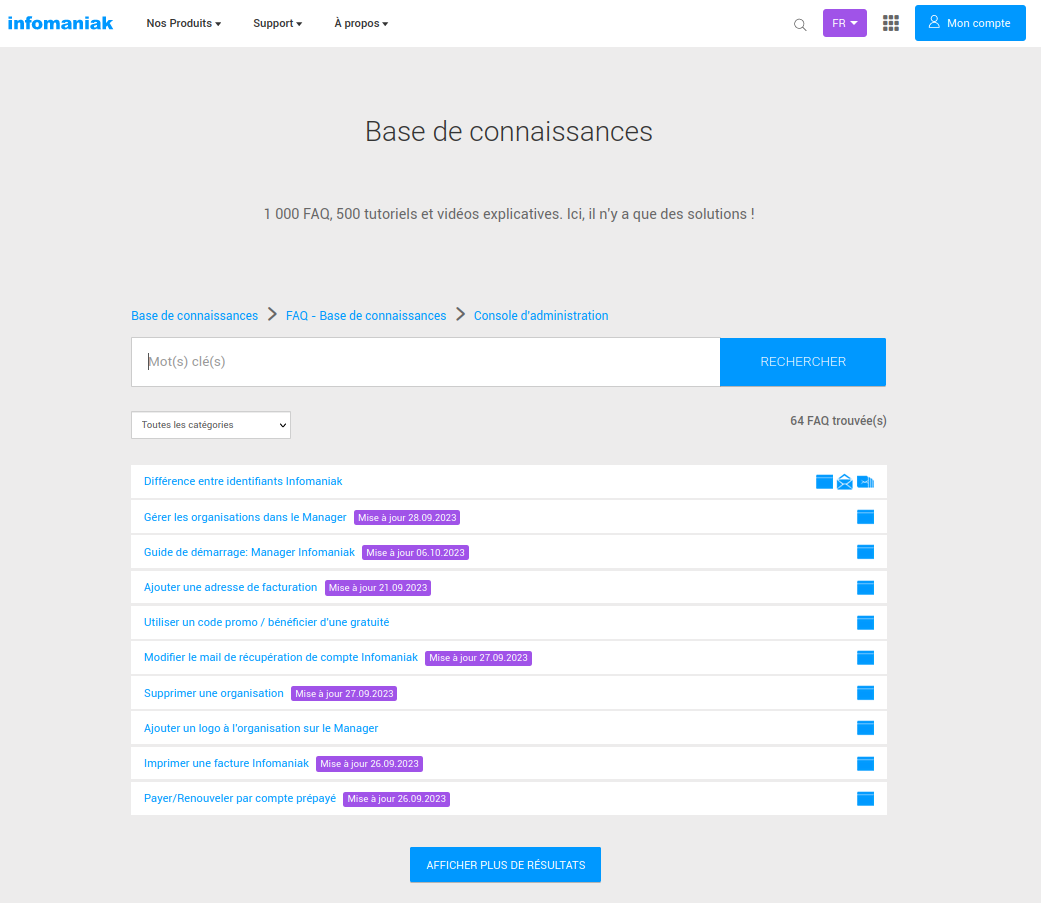The height and width of the screenshot is (903, 1041).
Task: Open the Nos Produits menu
Action: point(184,23)
